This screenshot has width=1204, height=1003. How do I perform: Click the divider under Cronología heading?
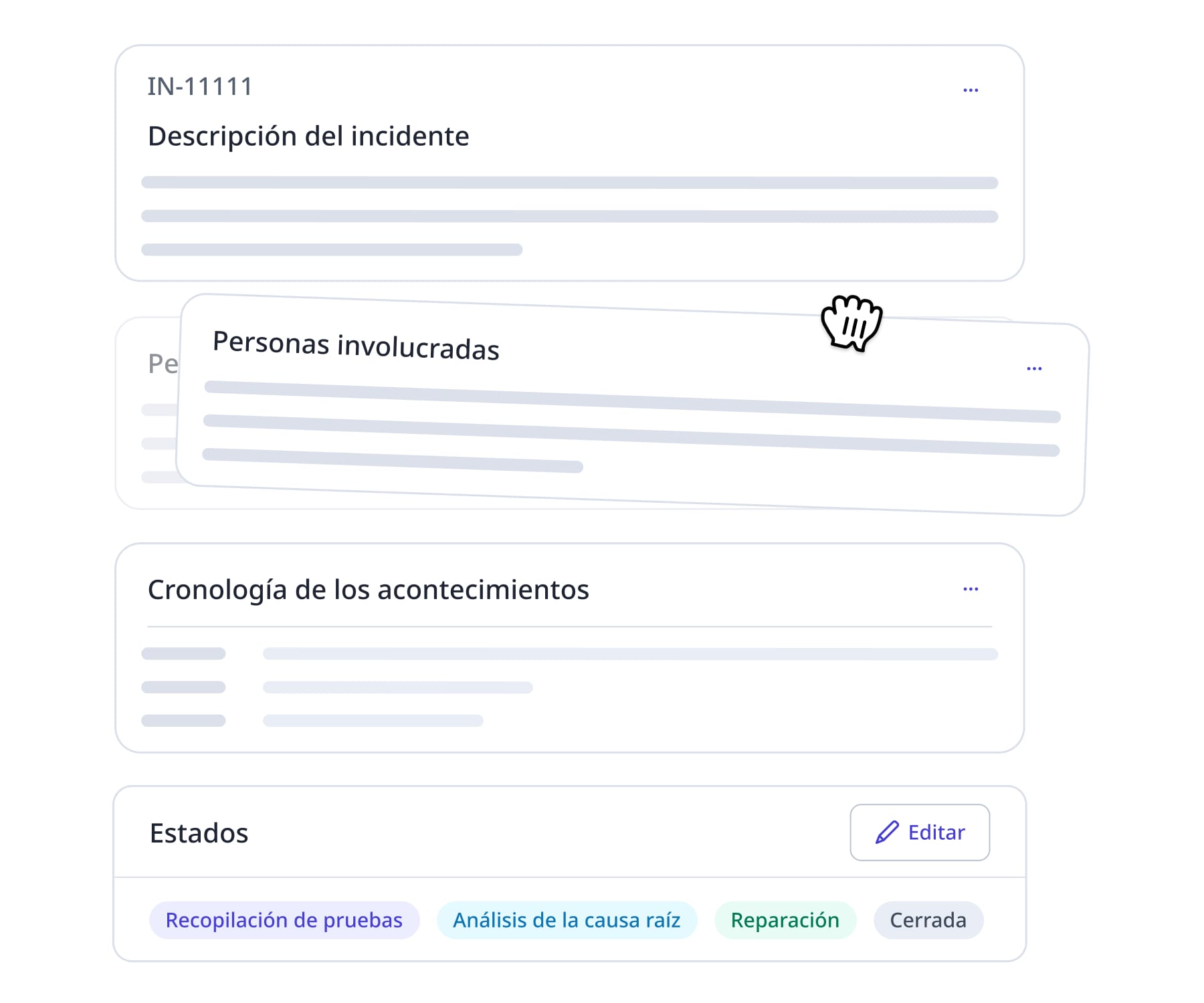click(569, 627)
